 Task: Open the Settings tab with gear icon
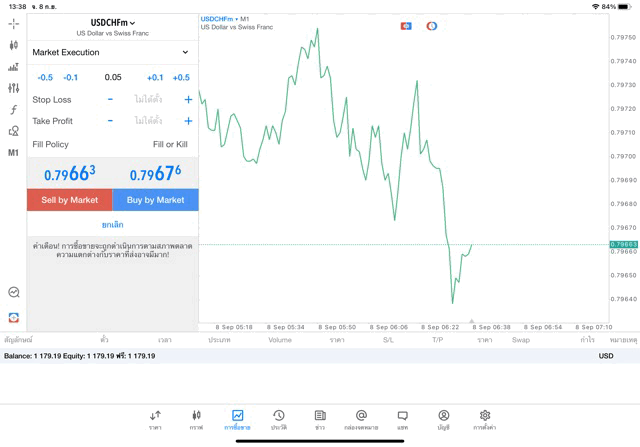pos(484,419)
